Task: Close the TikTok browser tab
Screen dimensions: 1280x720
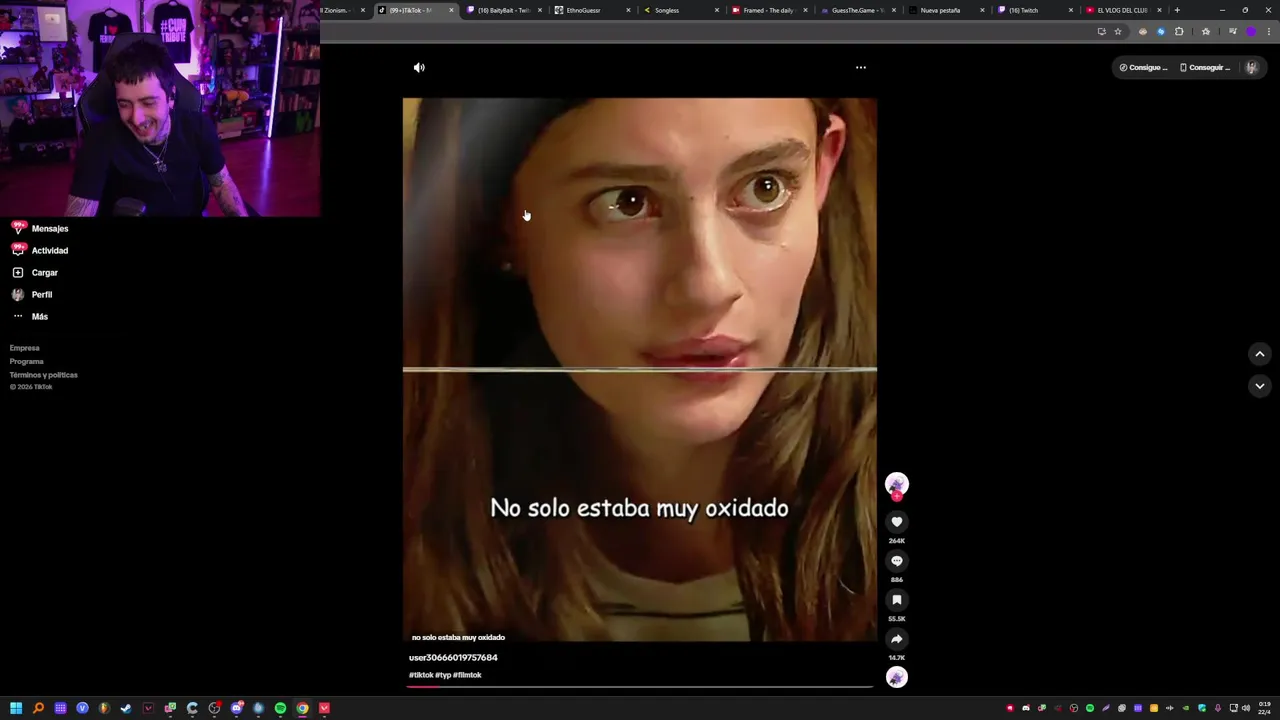Action: (451, 10)
